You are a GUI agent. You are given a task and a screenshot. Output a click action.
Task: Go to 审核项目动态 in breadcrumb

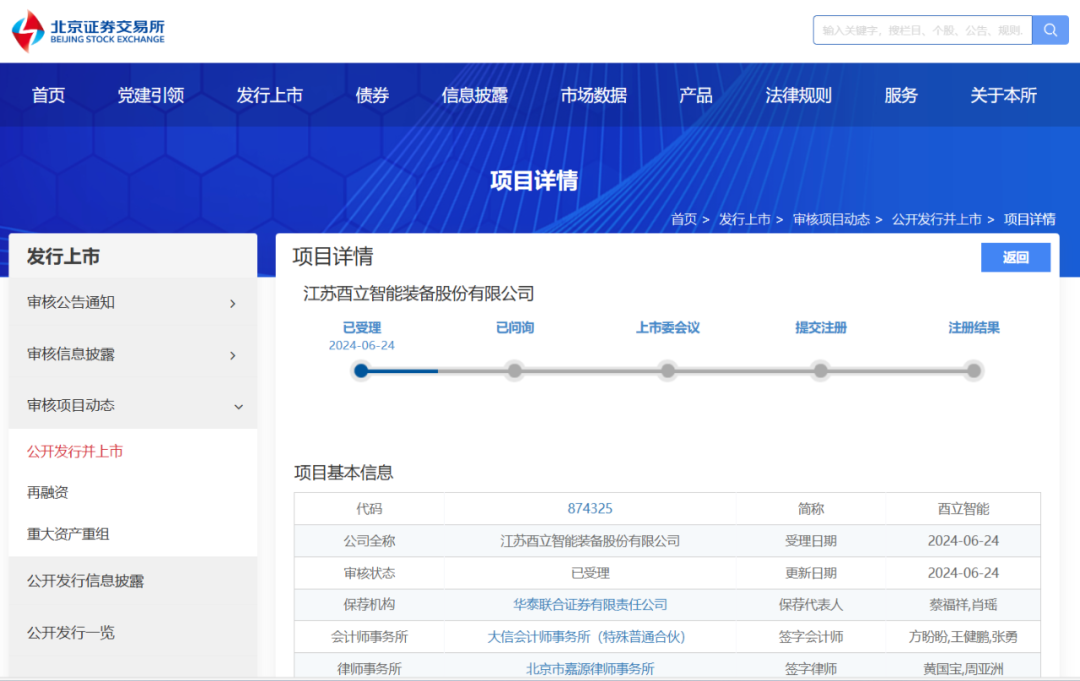pos(831,219)
